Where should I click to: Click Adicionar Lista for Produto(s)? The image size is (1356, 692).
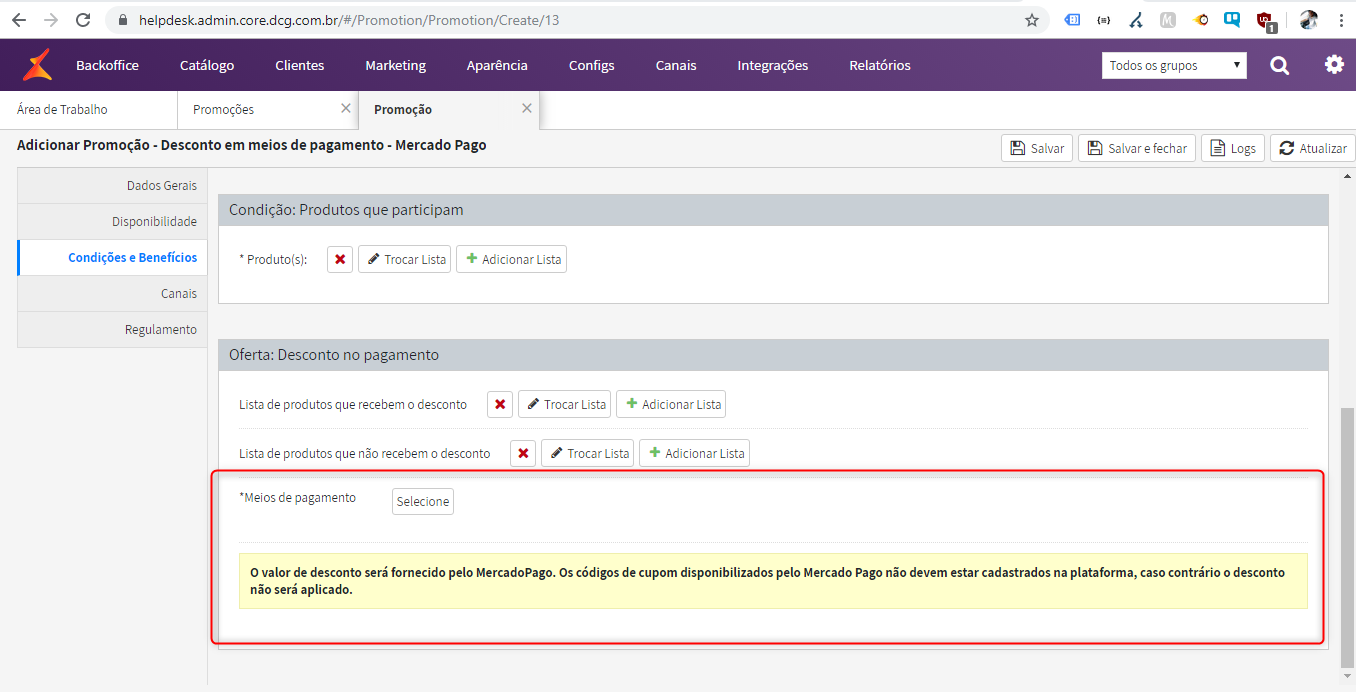(x=511, y=259)
